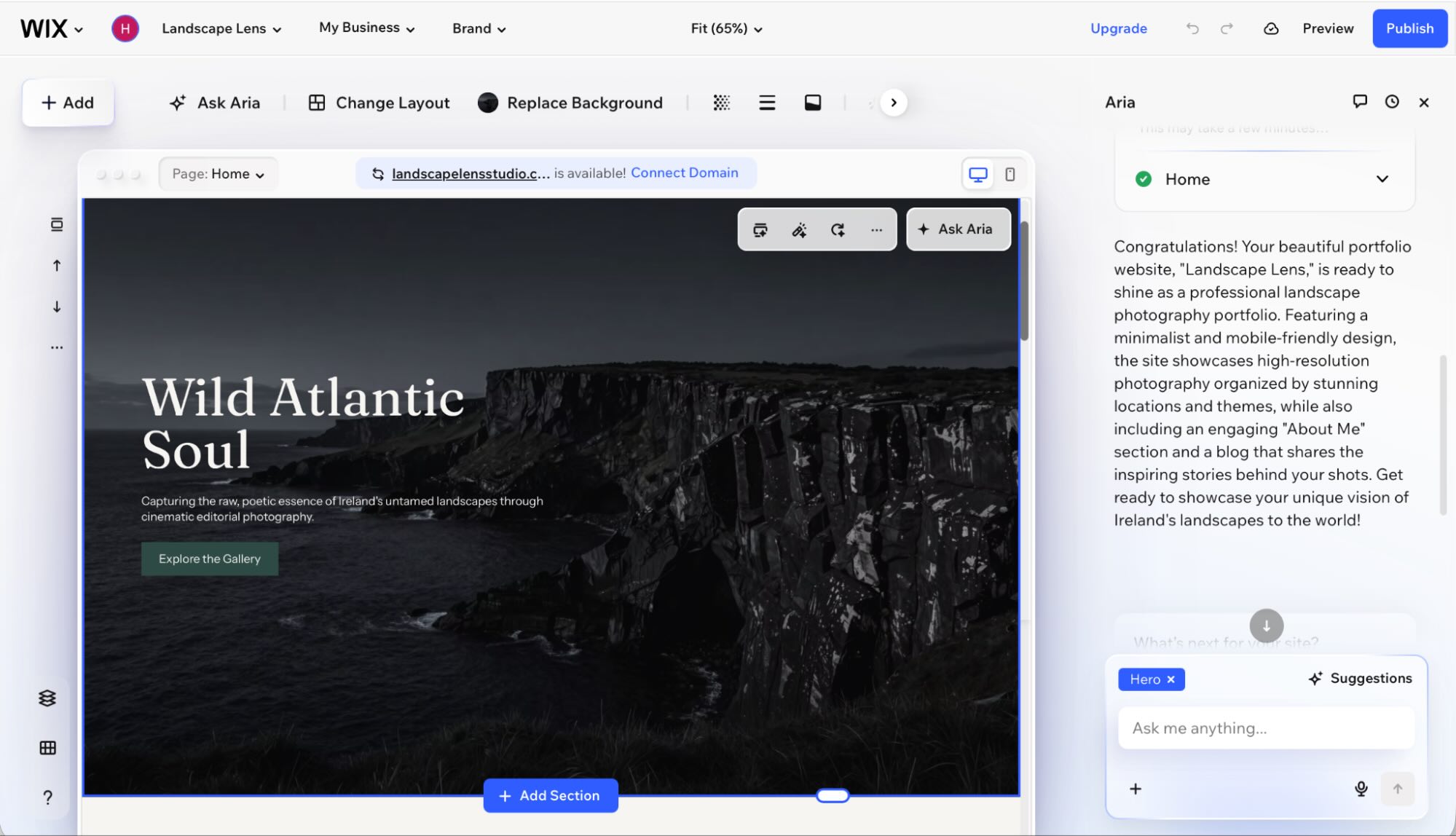
Task: Jump to latest message arrow
Action: coord(1266,626)
